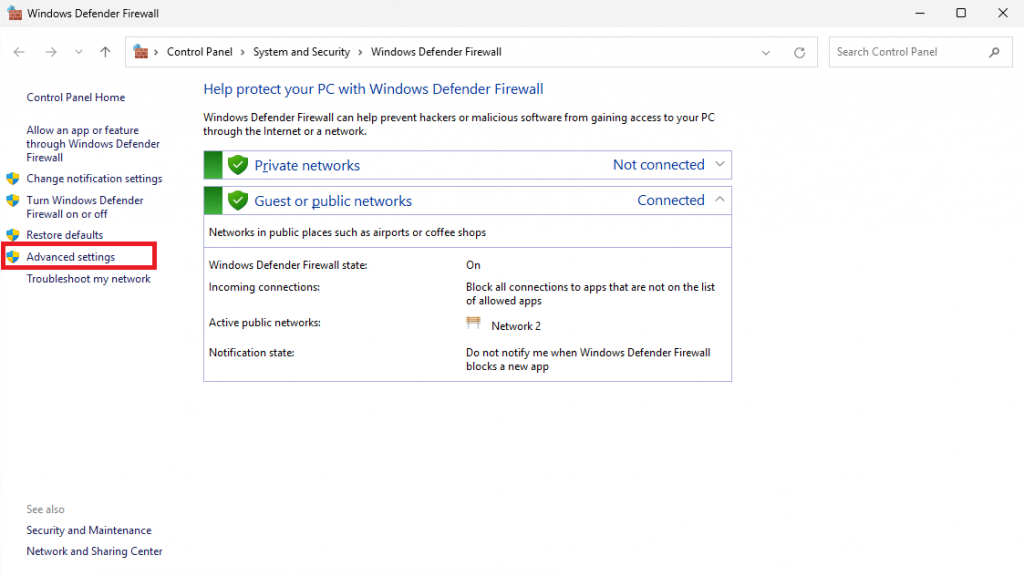Click 'Not connected' status text
The width and height of the screenshot is (1024, 576).
(x=658, y=165)
